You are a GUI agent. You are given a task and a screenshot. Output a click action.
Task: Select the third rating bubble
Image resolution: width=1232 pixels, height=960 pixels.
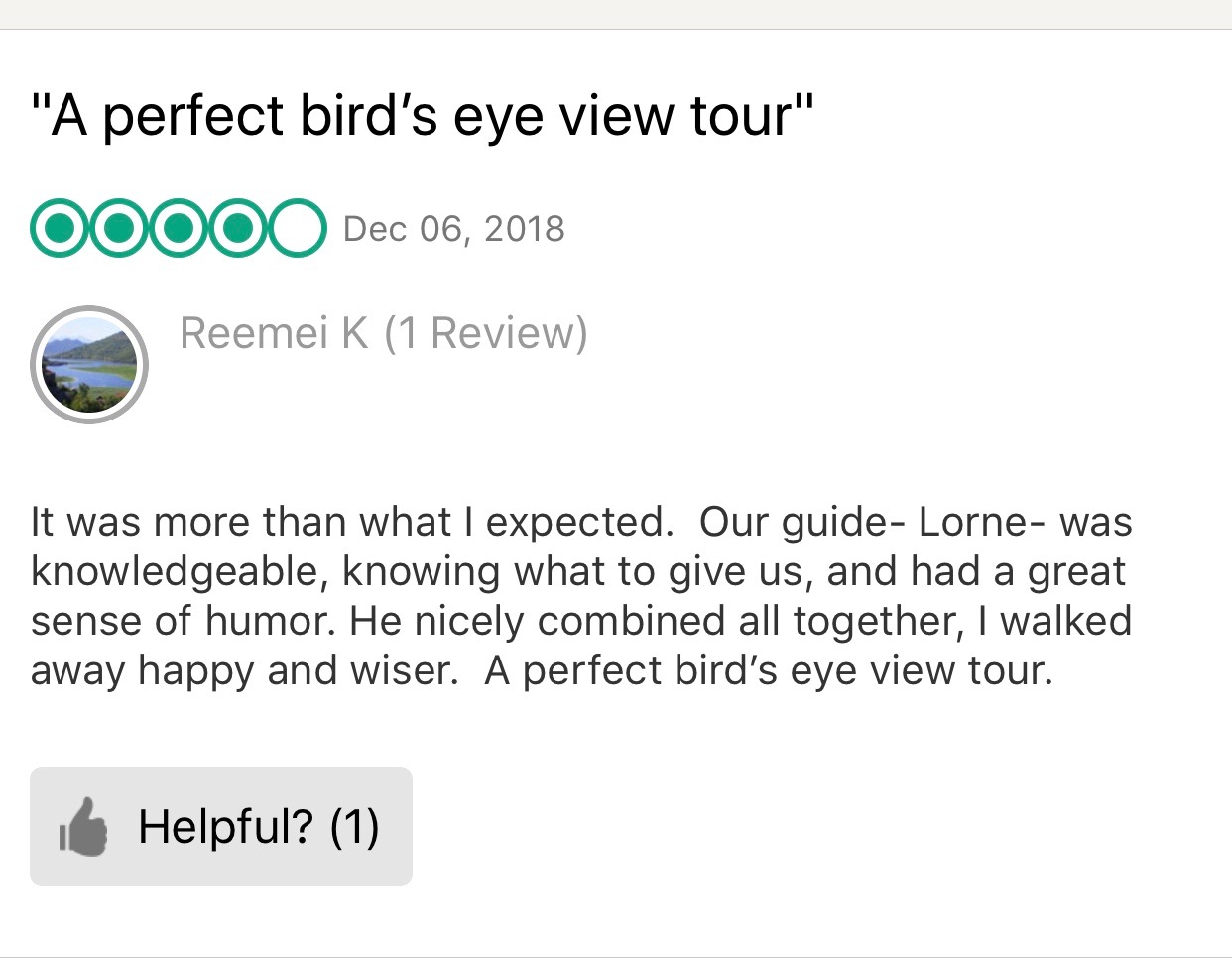click(178, 229)
